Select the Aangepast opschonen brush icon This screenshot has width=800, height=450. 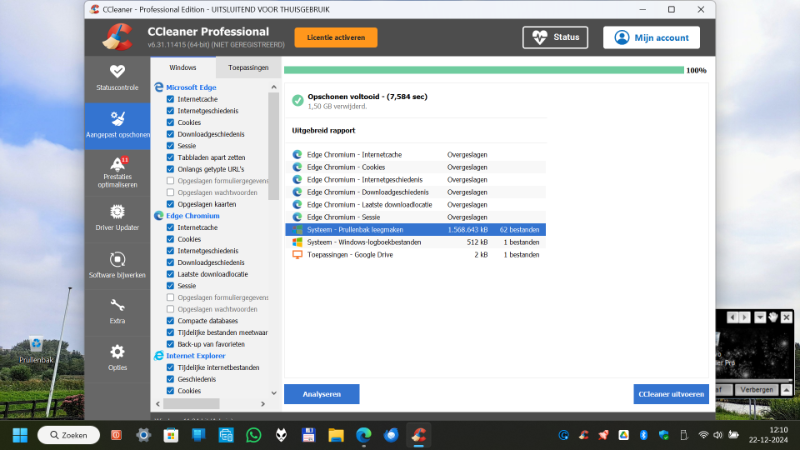(117, 124)
